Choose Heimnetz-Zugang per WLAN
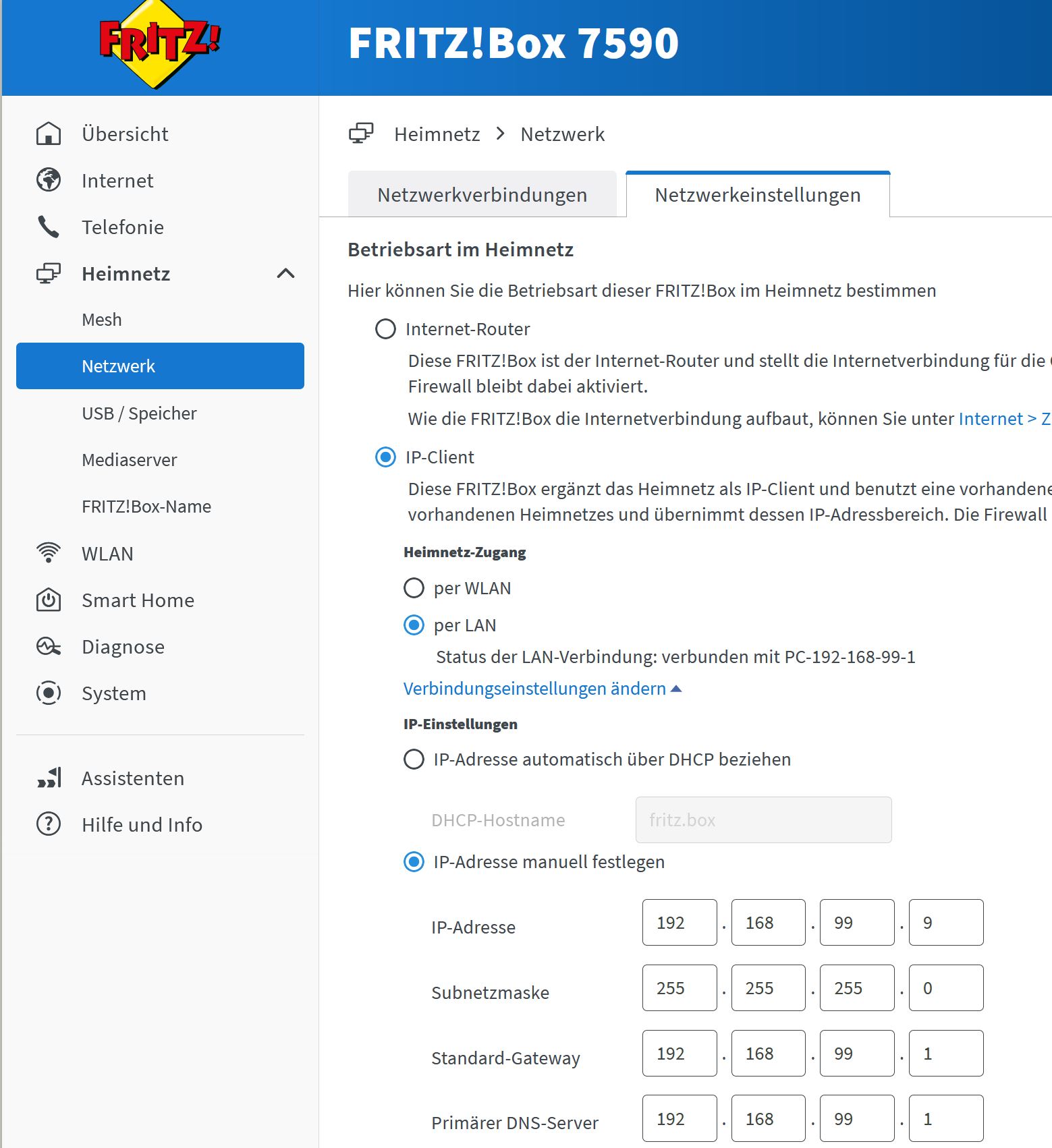This screenshot has width=1052, height=1148. pos(414,588)
